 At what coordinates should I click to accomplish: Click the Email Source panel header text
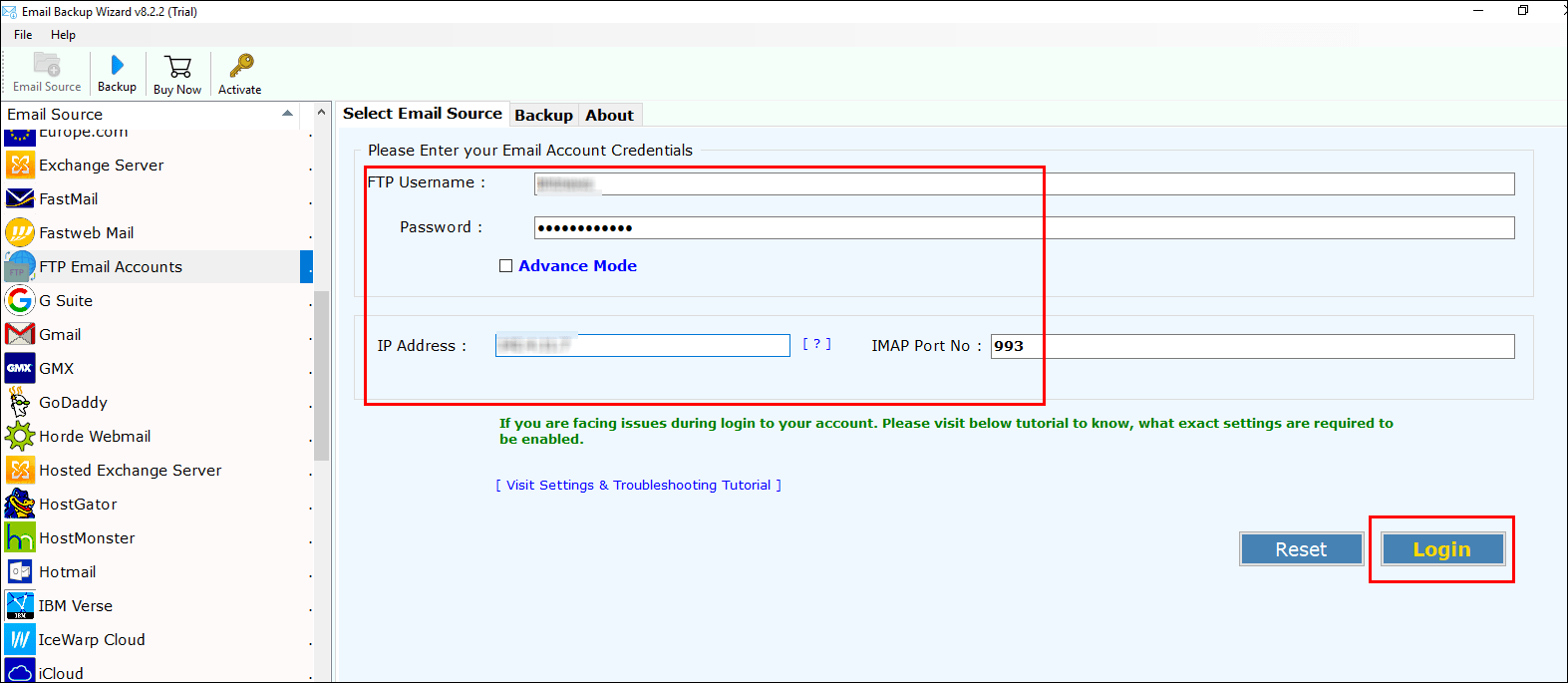pos(55,115)
